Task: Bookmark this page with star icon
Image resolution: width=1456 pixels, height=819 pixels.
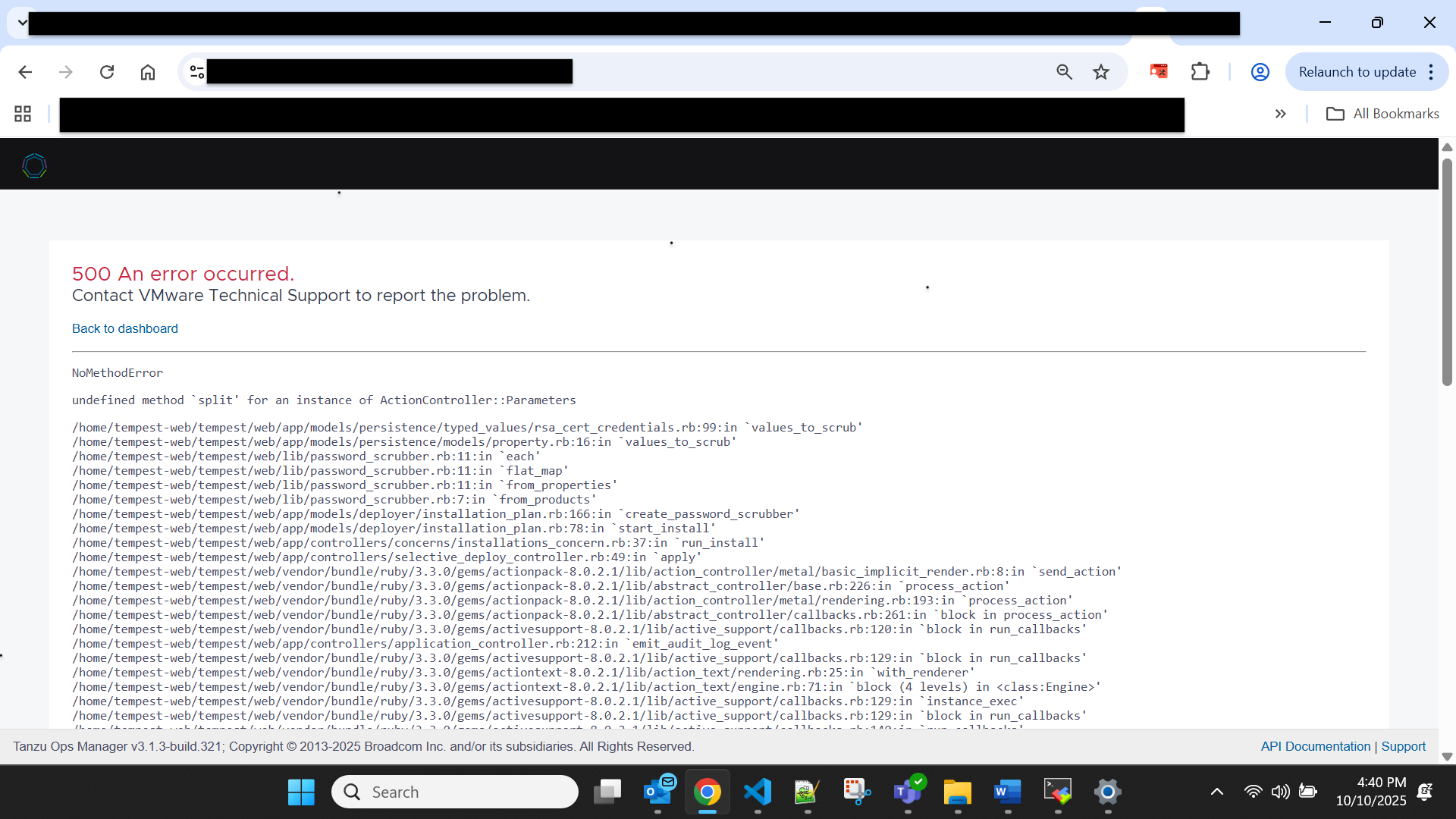Action: (1101, 72)
